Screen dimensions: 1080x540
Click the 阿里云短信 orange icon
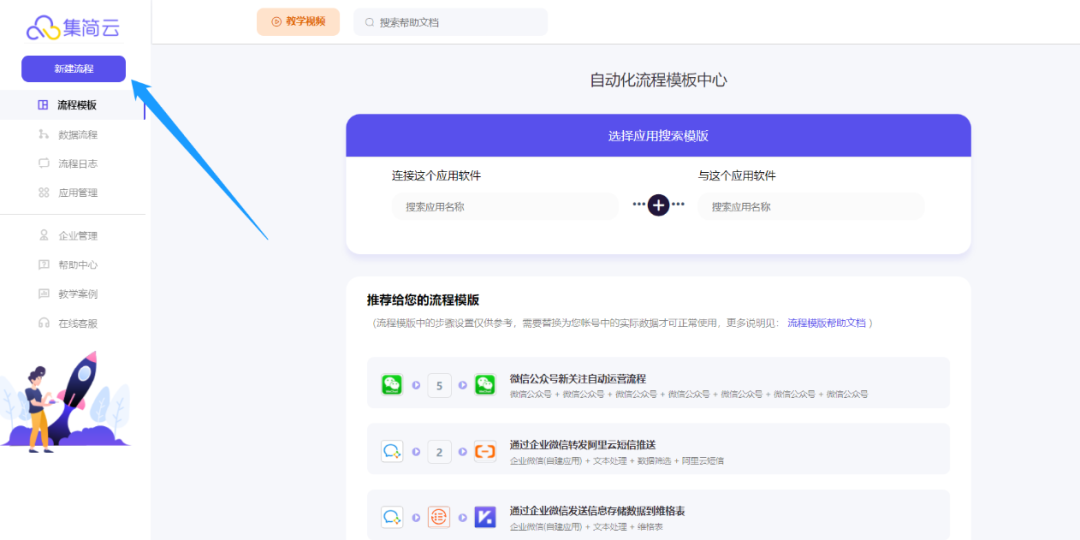[485, 451]
